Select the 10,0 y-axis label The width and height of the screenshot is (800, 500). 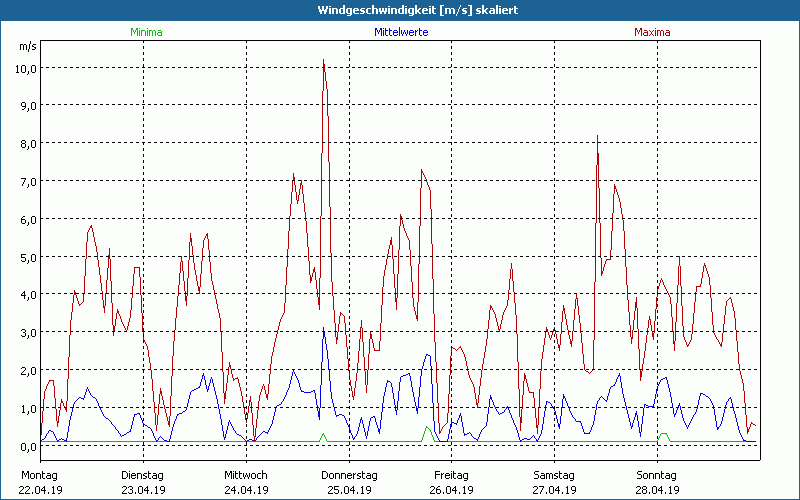pyautogui.click(x=25, y=68)
